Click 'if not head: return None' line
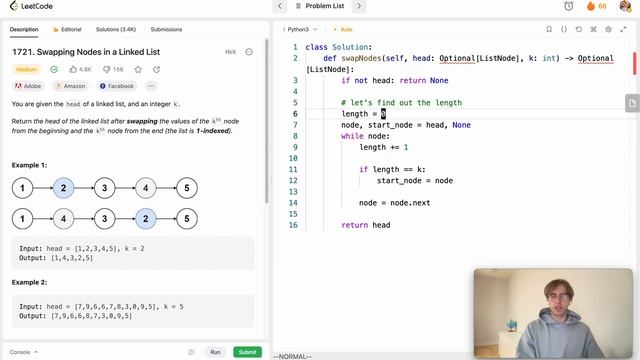 point(395,80)
